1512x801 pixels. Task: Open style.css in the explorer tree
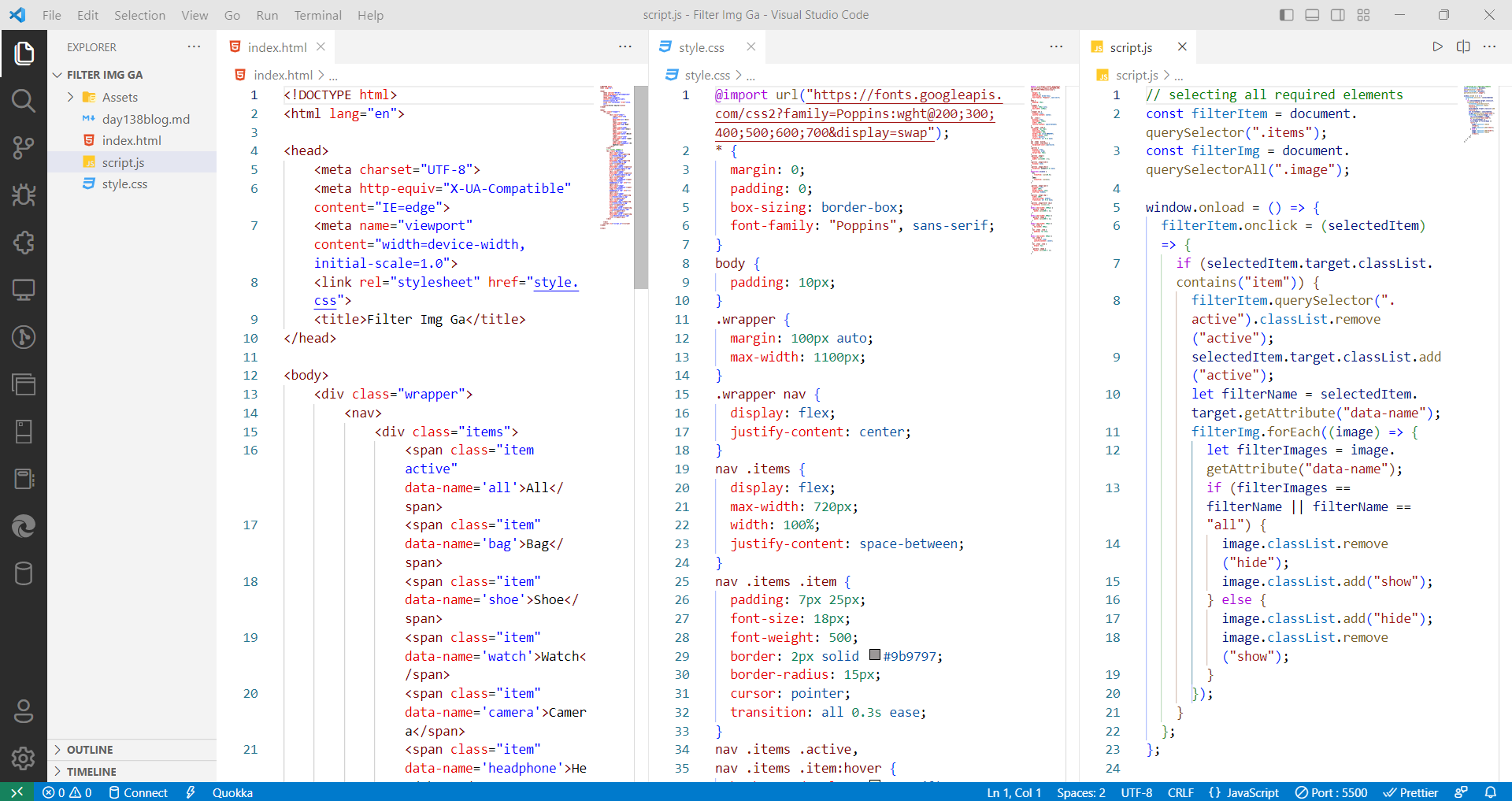tap(132, 184)
